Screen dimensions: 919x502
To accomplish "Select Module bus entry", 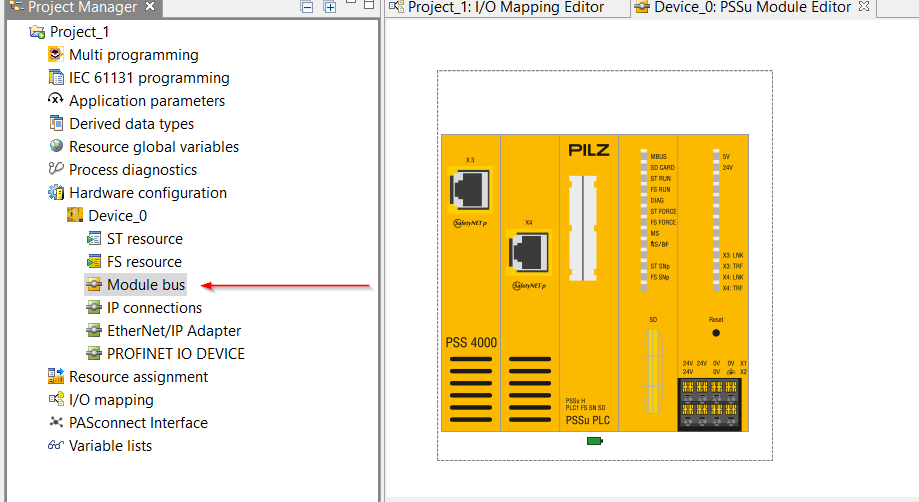I will click(146, 285).
